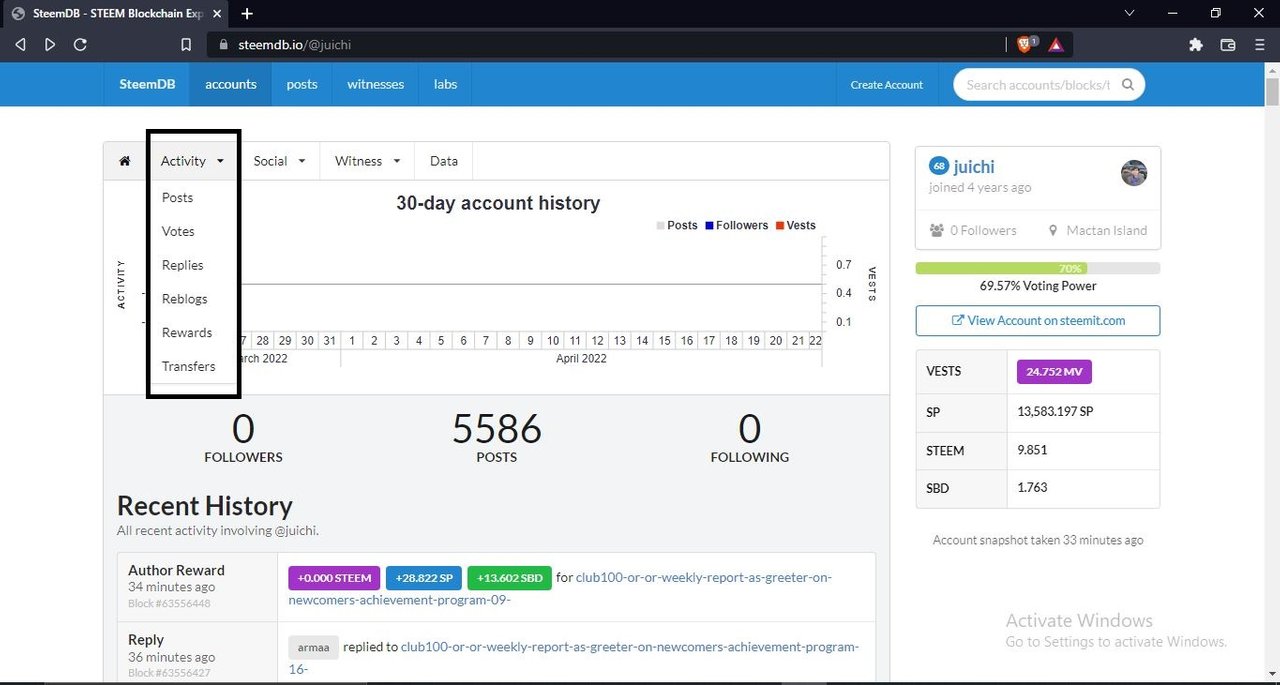Viewport: 1280px width, 685px height.
Task: Click the steemdb.io address bar URL
Action: pos(295,44)
